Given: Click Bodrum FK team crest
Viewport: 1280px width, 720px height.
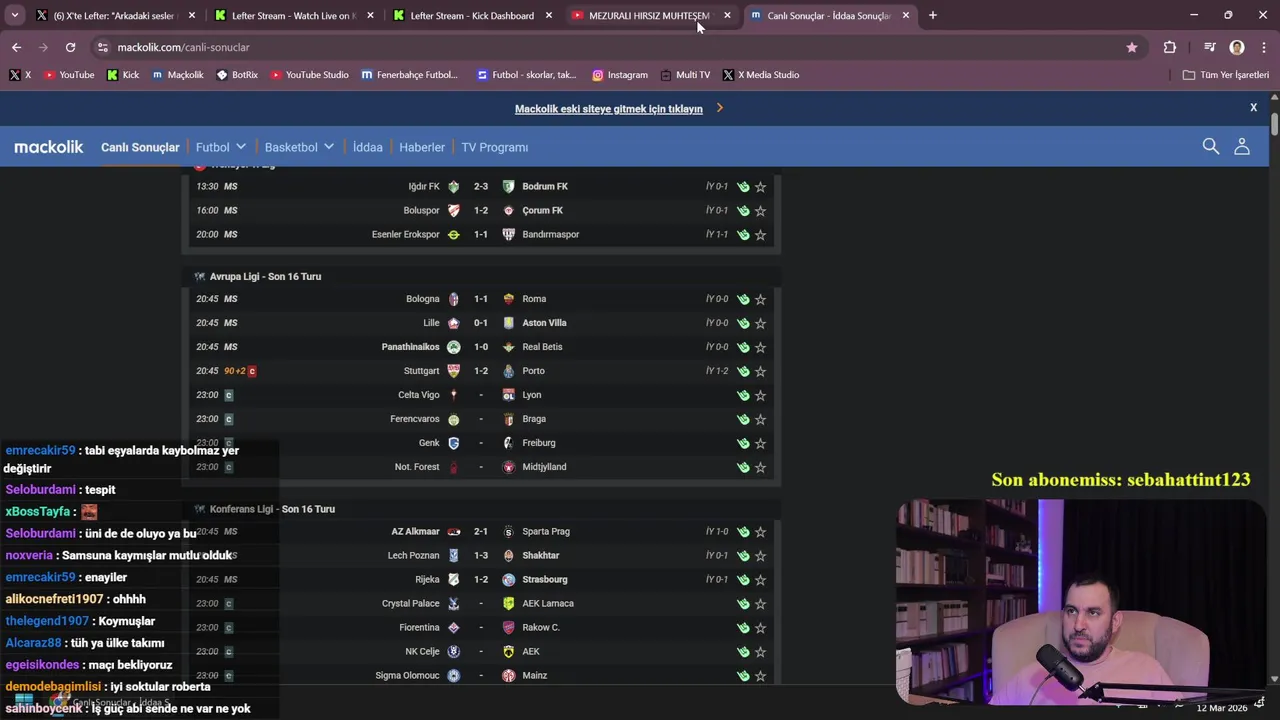Looking at the screenshot, I should coord(509,186).
